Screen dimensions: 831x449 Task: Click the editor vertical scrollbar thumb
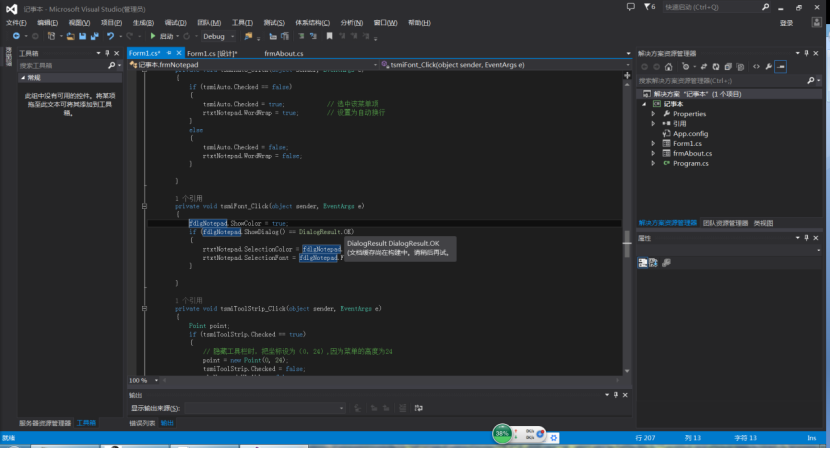[627, 244]
